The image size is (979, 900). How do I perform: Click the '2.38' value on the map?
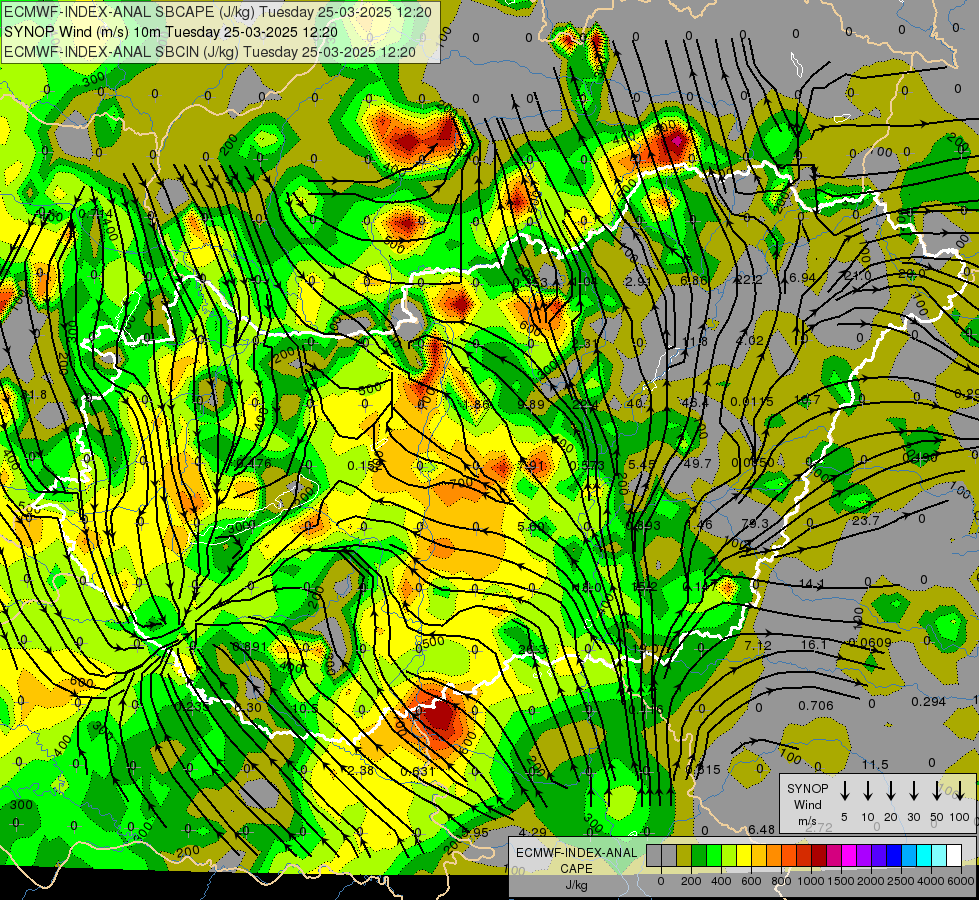(x=360, y=770)
